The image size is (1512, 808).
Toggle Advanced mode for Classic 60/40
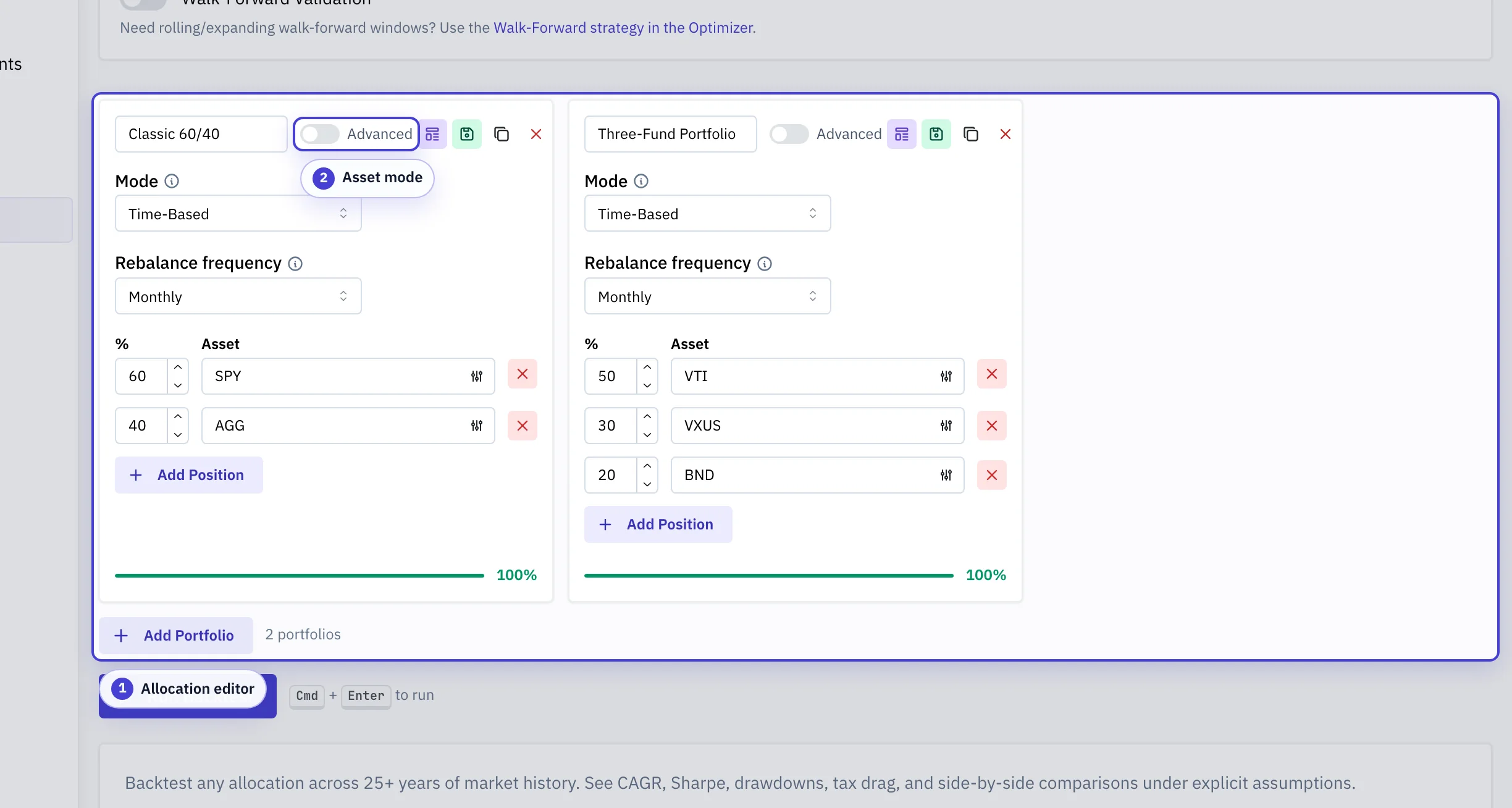[x=319, y=134]
